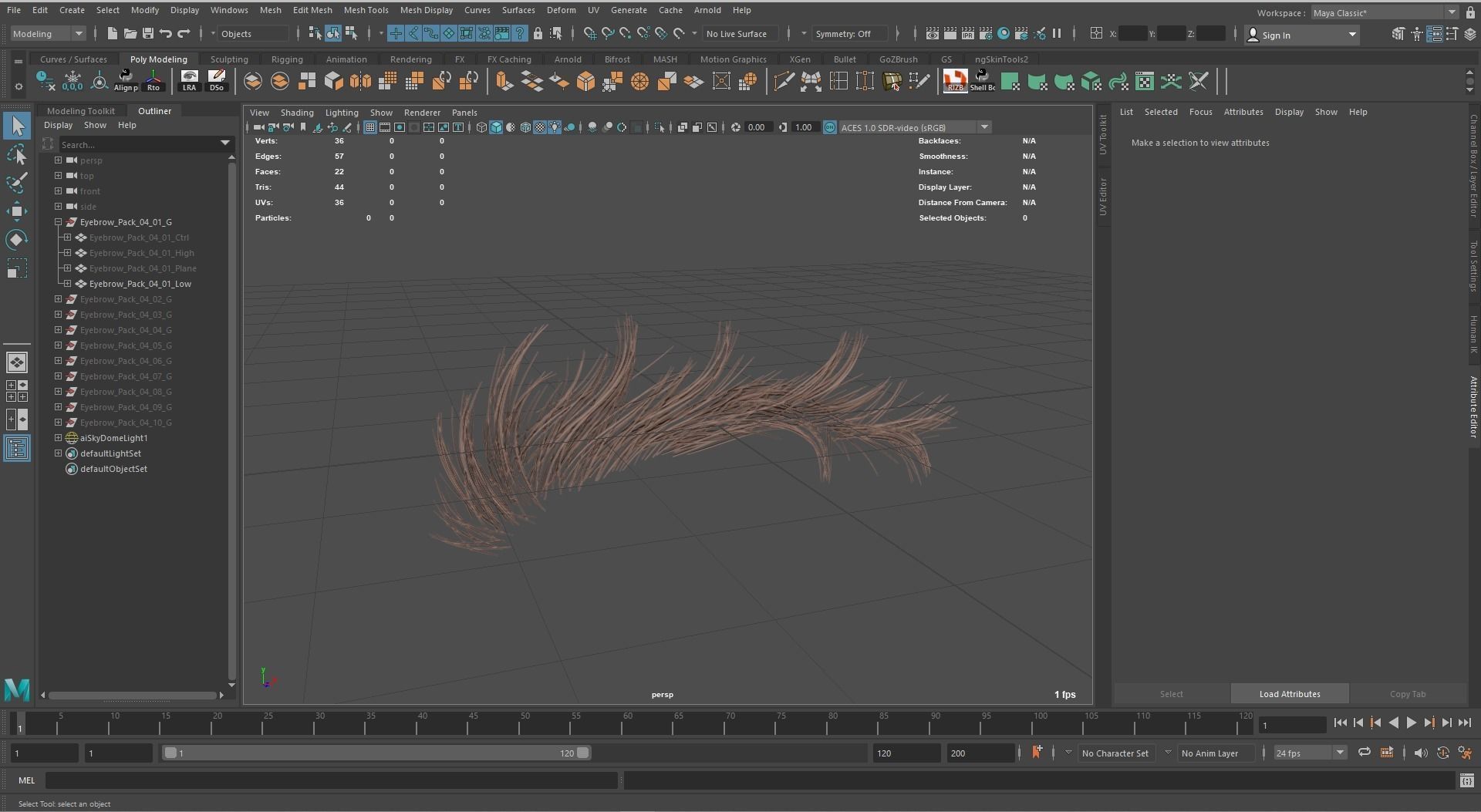Screen dimensions: 1481x812
Task: Expand the aiSkyDomeLight1 node
Action: [58, 438]
